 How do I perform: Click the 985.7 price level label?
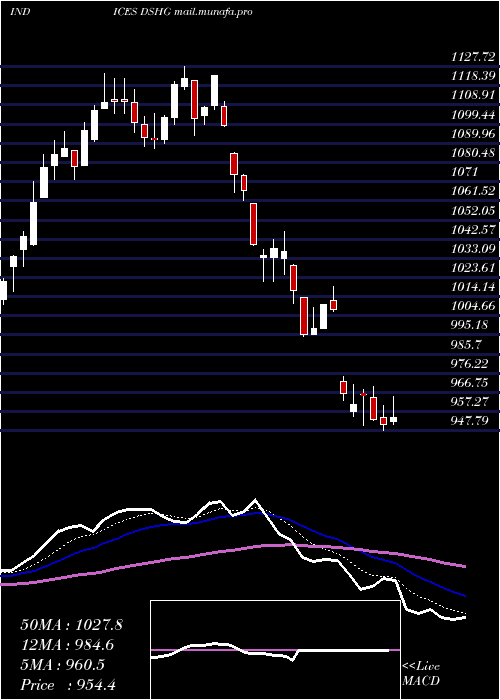coord(467,344)
